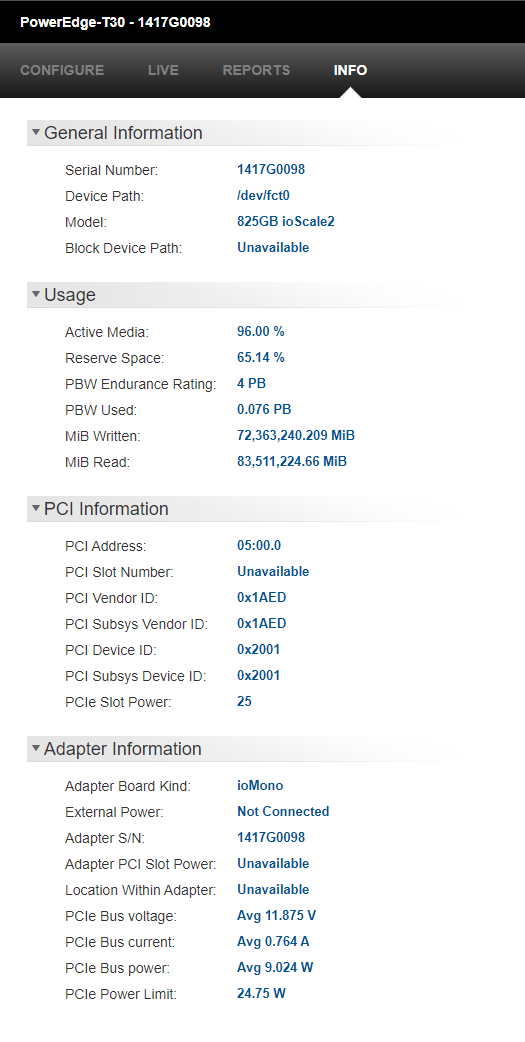The width and height of the screenshot is (525, 1042).
Task: Click the Adapter Information header text
Action: (x=122, y=749)
